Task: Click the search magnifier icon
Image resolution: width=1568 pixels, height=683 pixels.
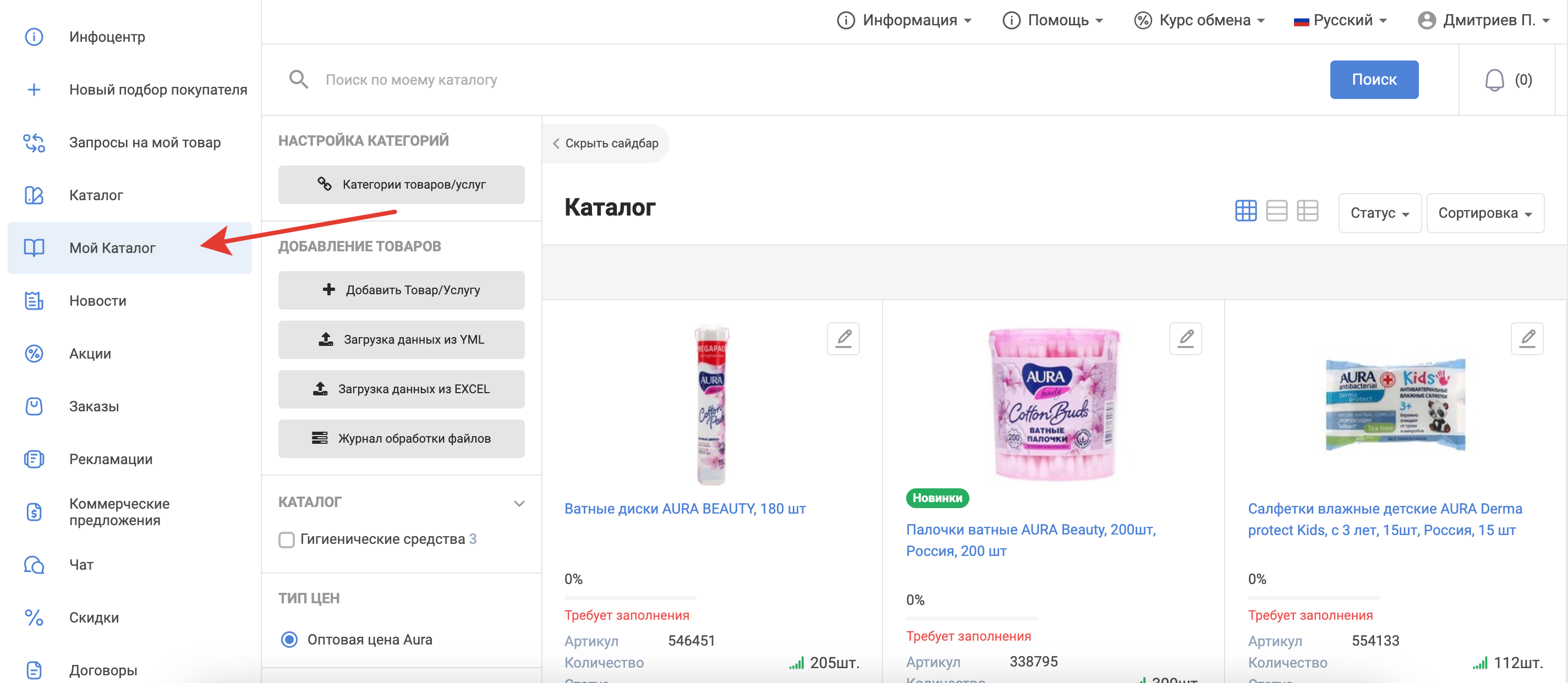Action: (298, 80)
